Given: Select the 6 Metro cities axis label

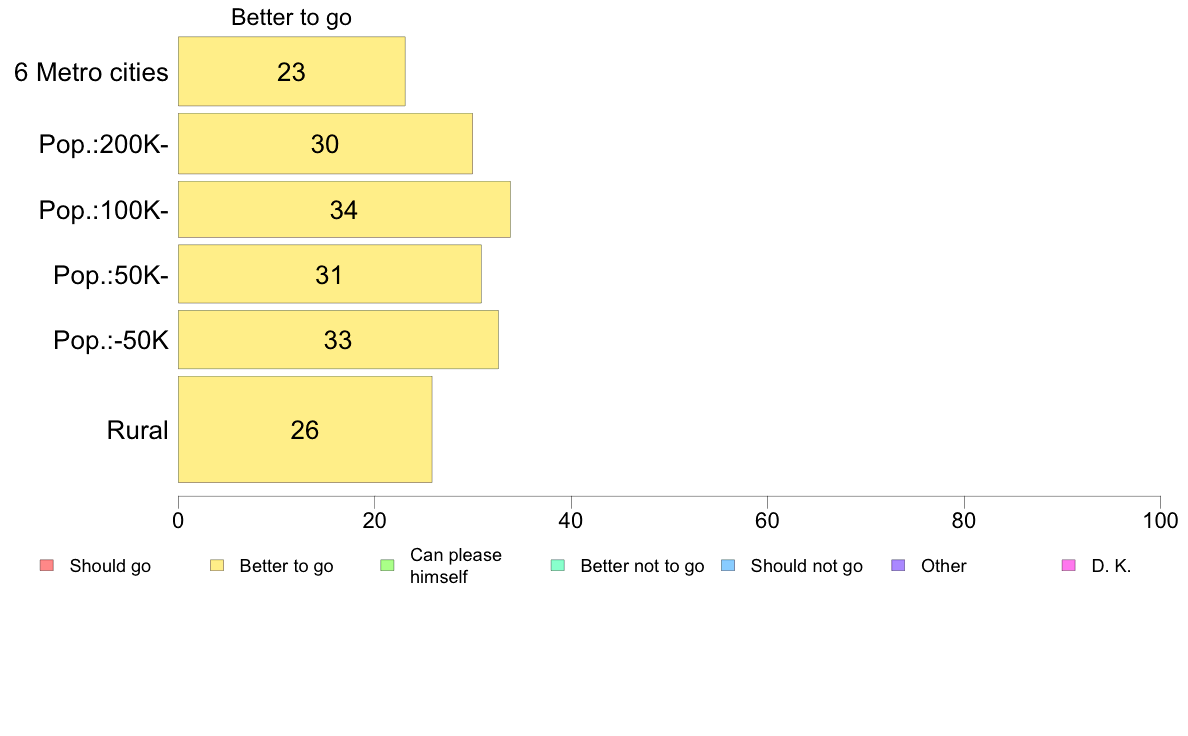Looking at the screenshot, I should tap(91, 72).
